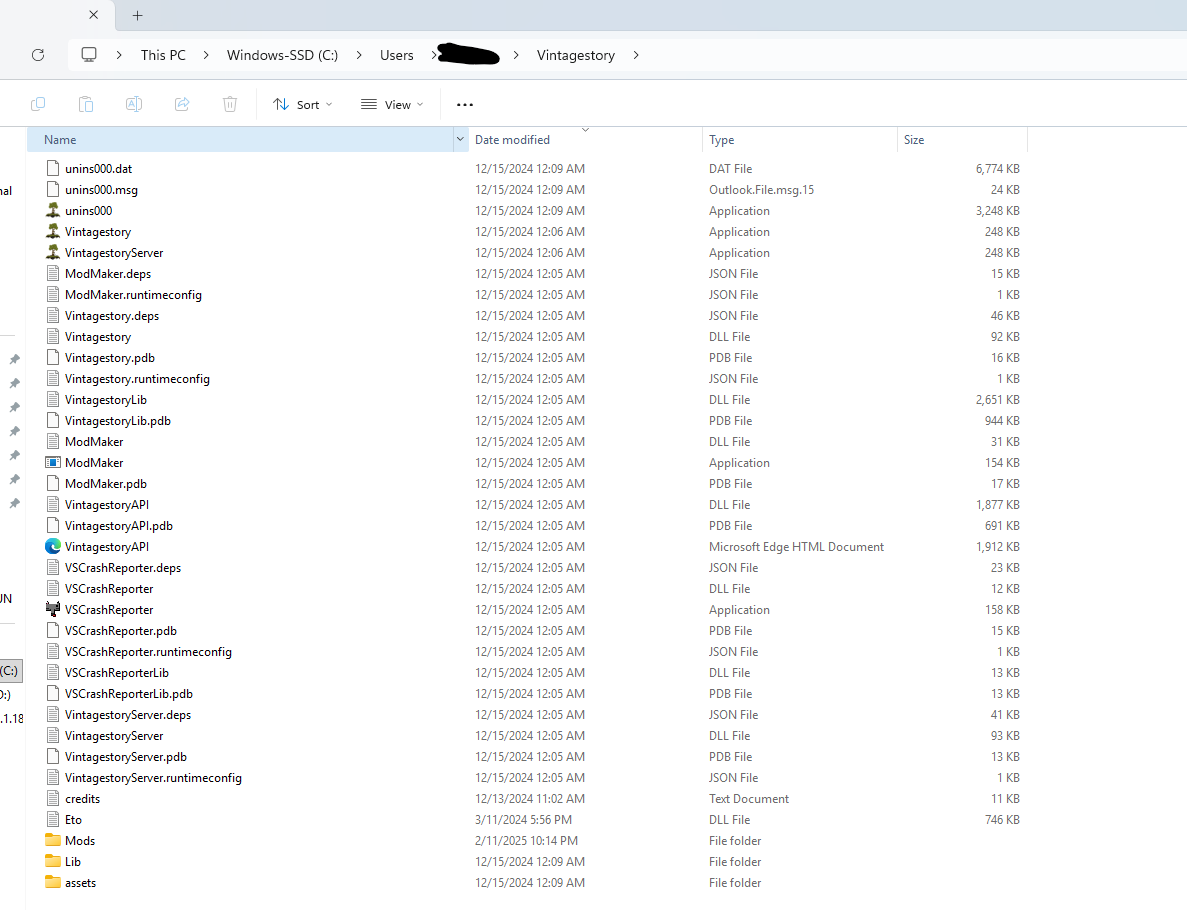Sort files by Size column header

(x=914, y=140)
